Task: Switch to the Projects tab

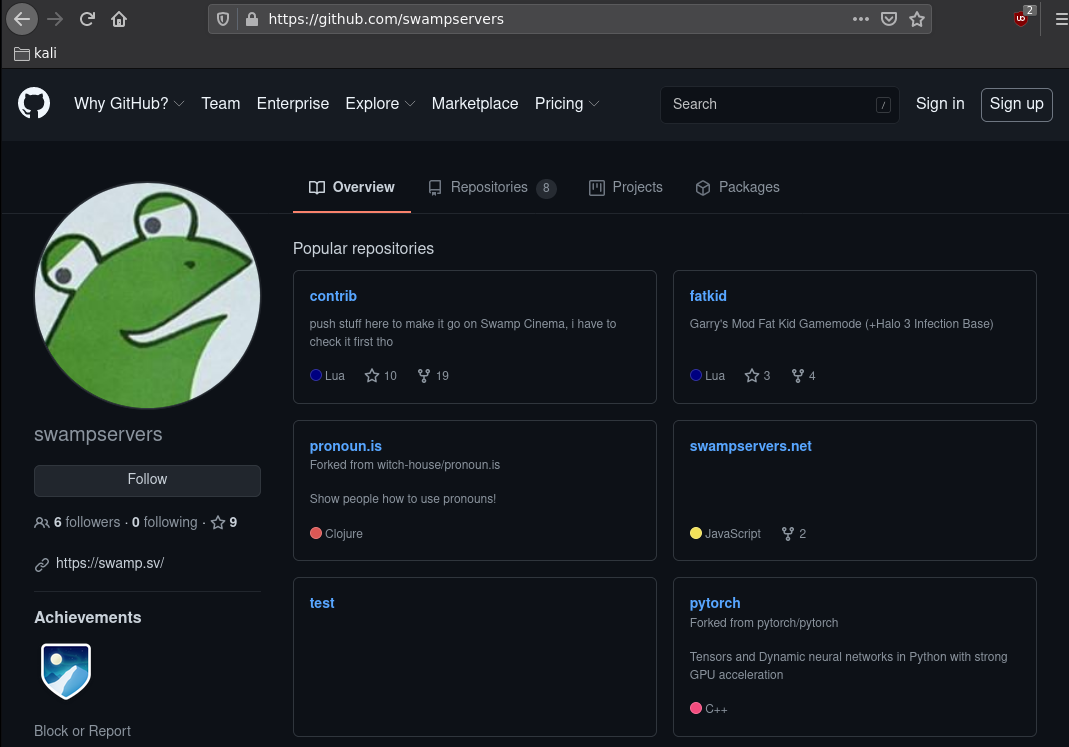Action: (x=626, y=187)
